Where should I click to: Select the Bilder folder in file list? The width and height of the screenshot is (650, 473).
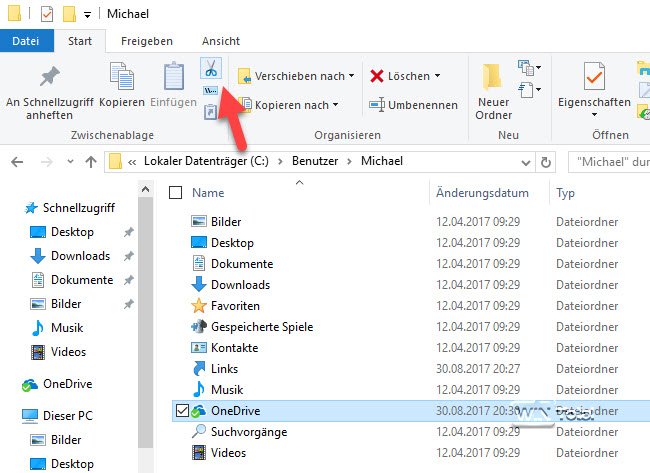226,221
